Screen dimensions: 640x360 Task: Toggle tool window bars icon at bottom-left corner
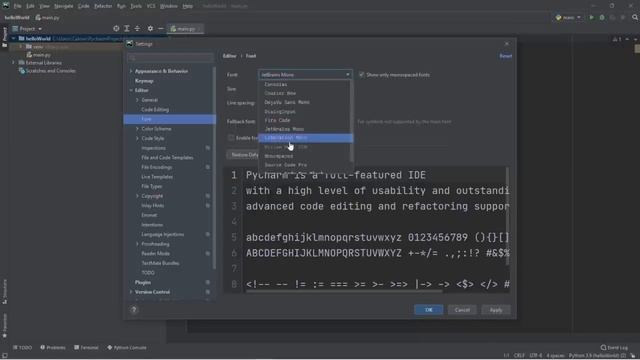point(4,356)
